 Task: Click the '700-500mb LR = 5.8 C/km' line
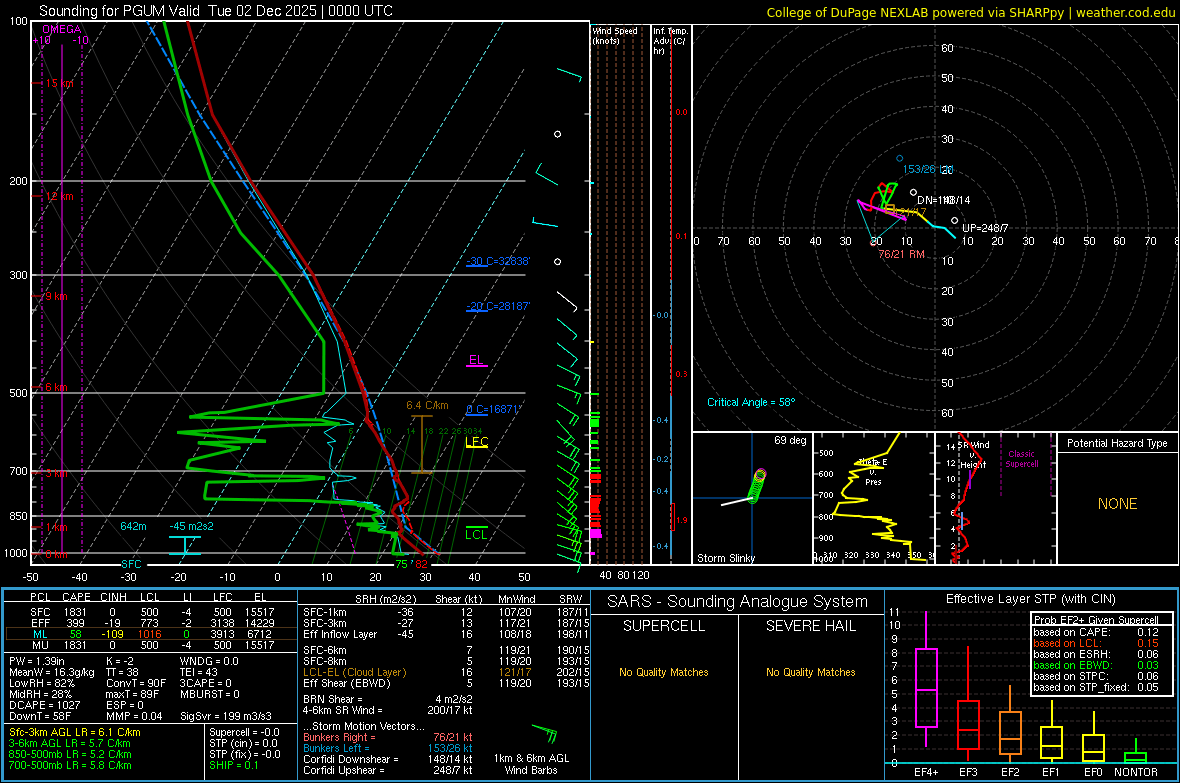[70, 765]
